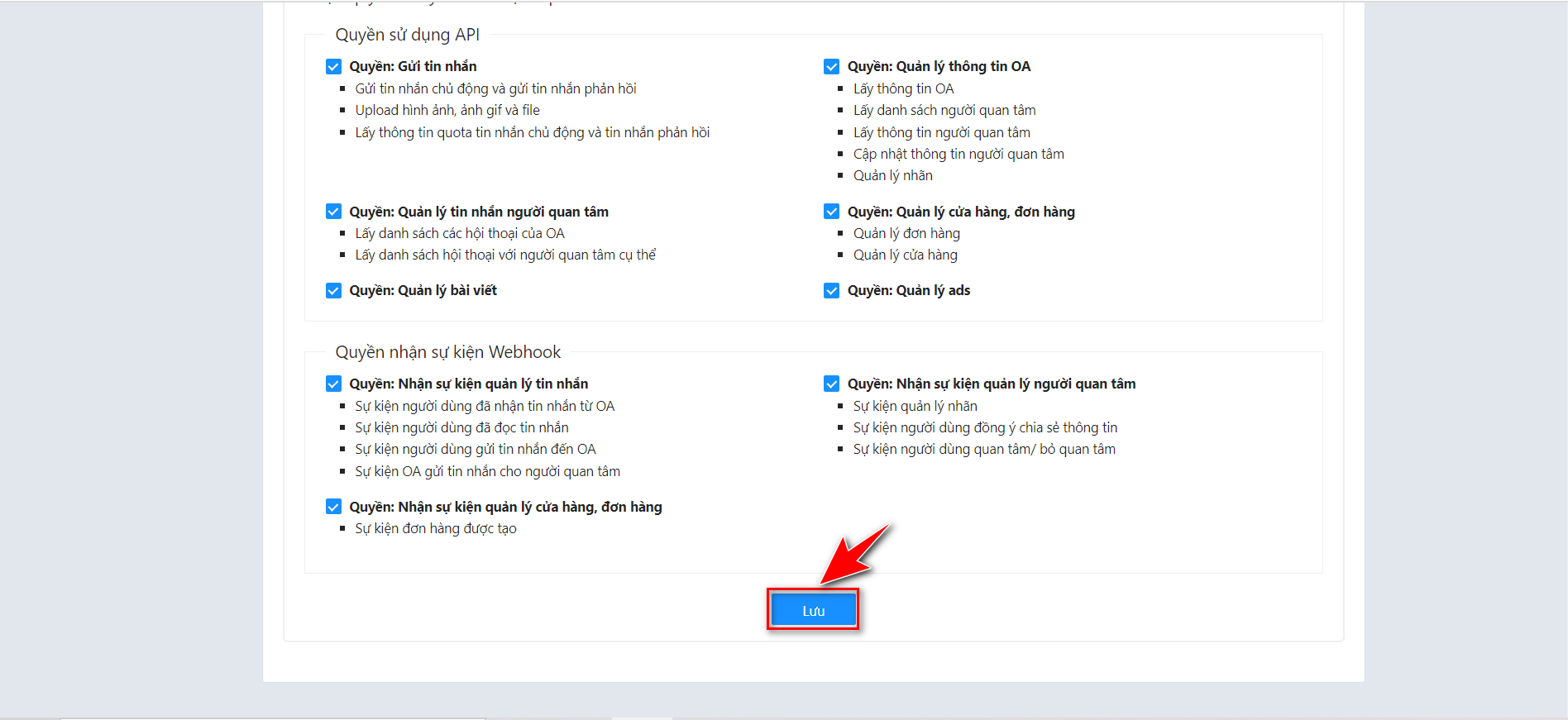Toggle the Quản lý thông tin OA checkbox
Screen dimensions: 1568x720
831,67
